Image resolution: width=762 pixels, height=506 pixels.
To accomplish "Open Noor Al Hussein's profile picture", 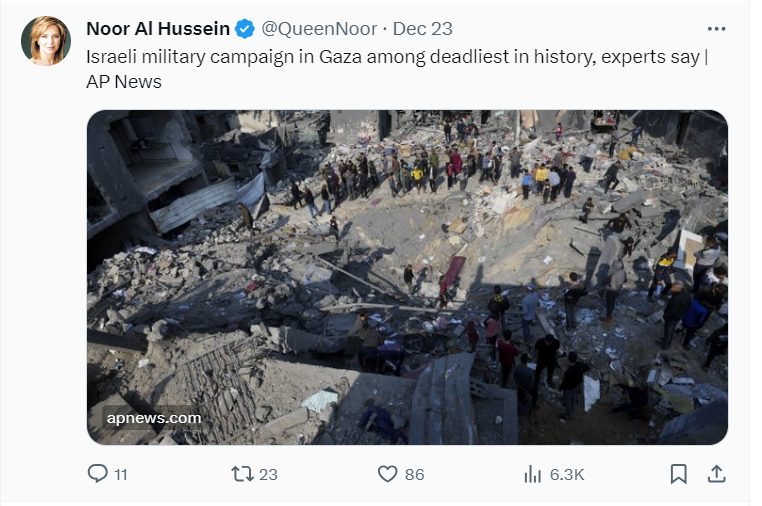I will click(46, 41).
